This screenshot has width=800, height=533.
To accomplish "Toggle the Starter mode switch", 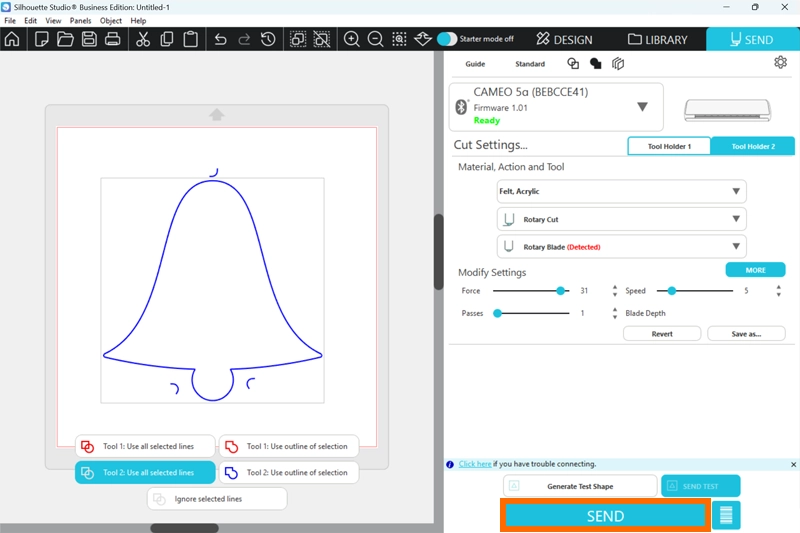I will click(x=447, y=40).
